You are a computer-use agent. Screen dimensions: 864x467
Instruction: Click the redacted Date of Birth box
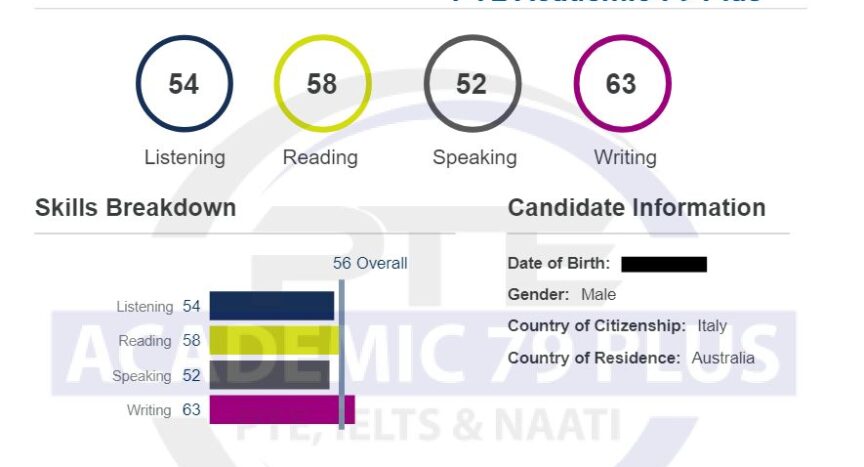click(x=664, y=264)
